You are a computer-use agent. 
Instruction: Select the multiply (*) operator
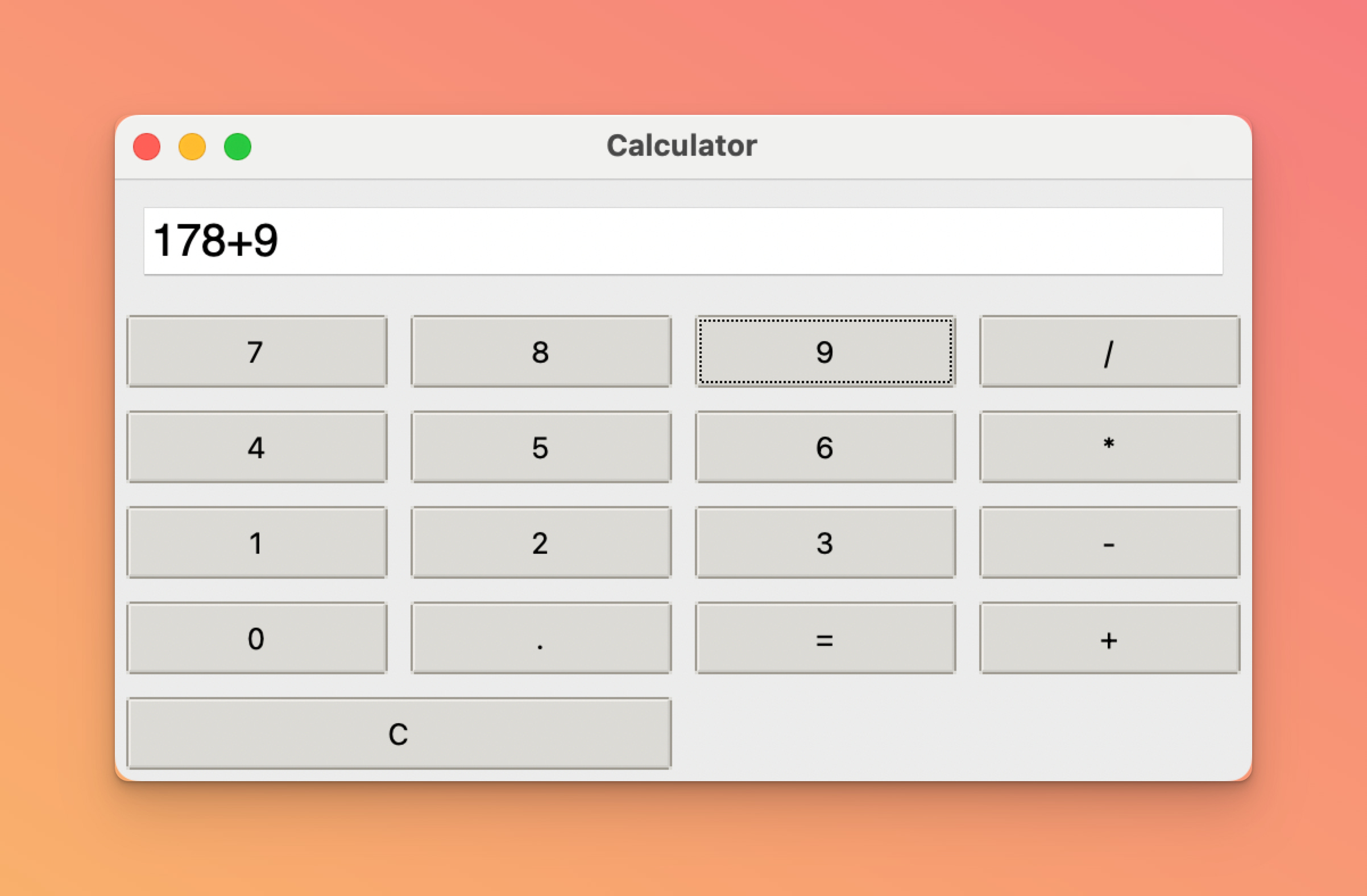pyautogui.click(x=1109, y=447)
